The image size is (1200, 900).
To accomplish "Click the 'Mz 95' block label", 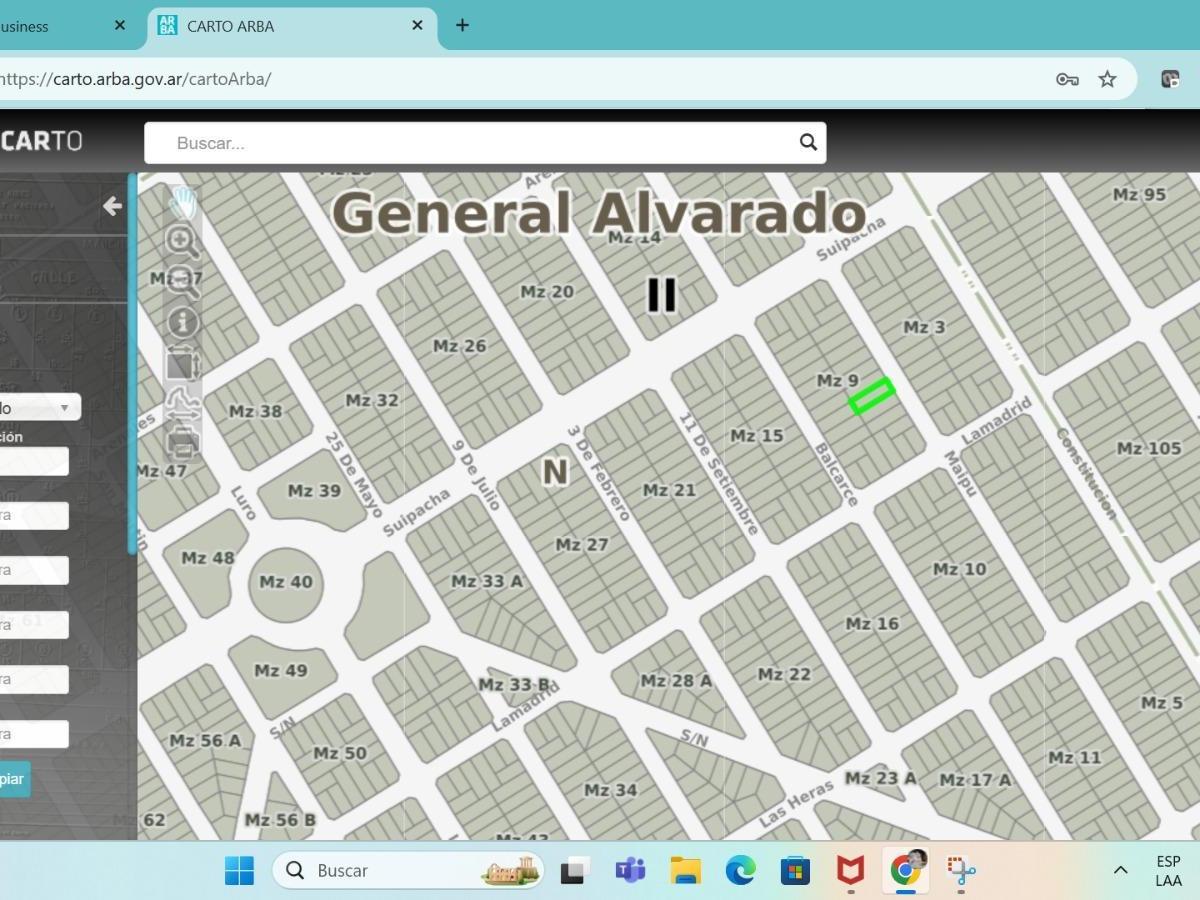I will coord(1140,194).
